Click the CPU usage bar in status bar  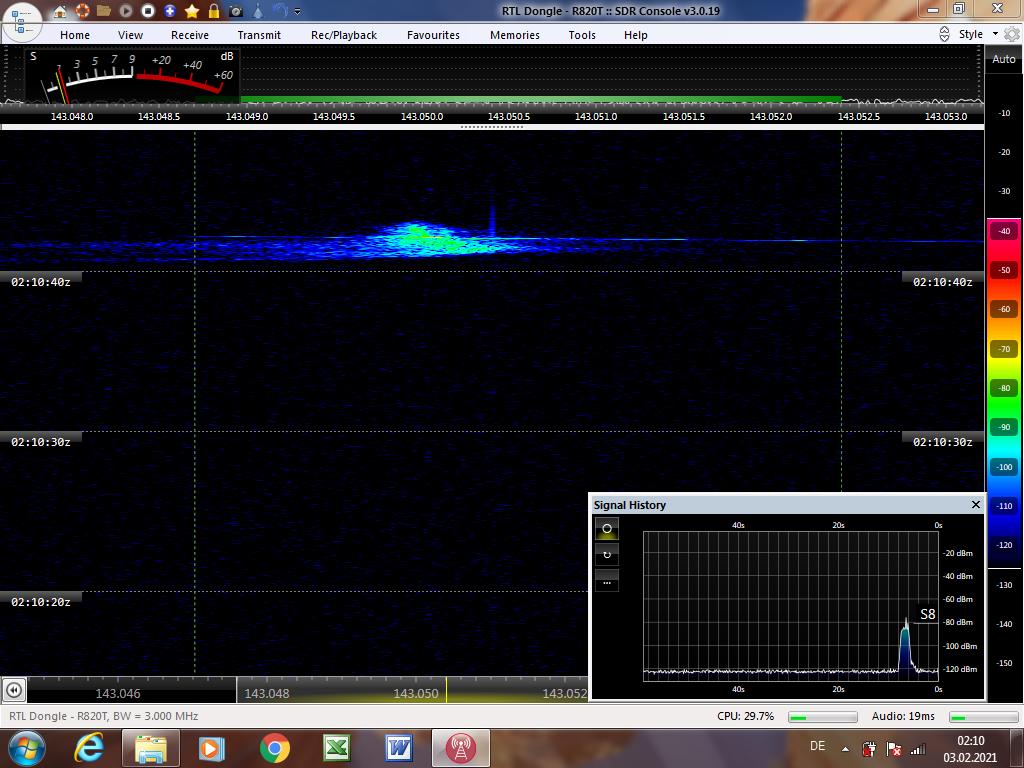[823, 717]
